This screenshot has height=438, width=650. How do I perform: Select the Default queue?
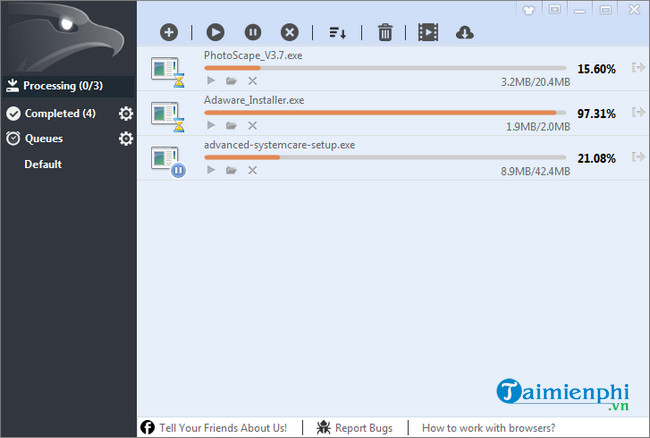pos(43,164)
